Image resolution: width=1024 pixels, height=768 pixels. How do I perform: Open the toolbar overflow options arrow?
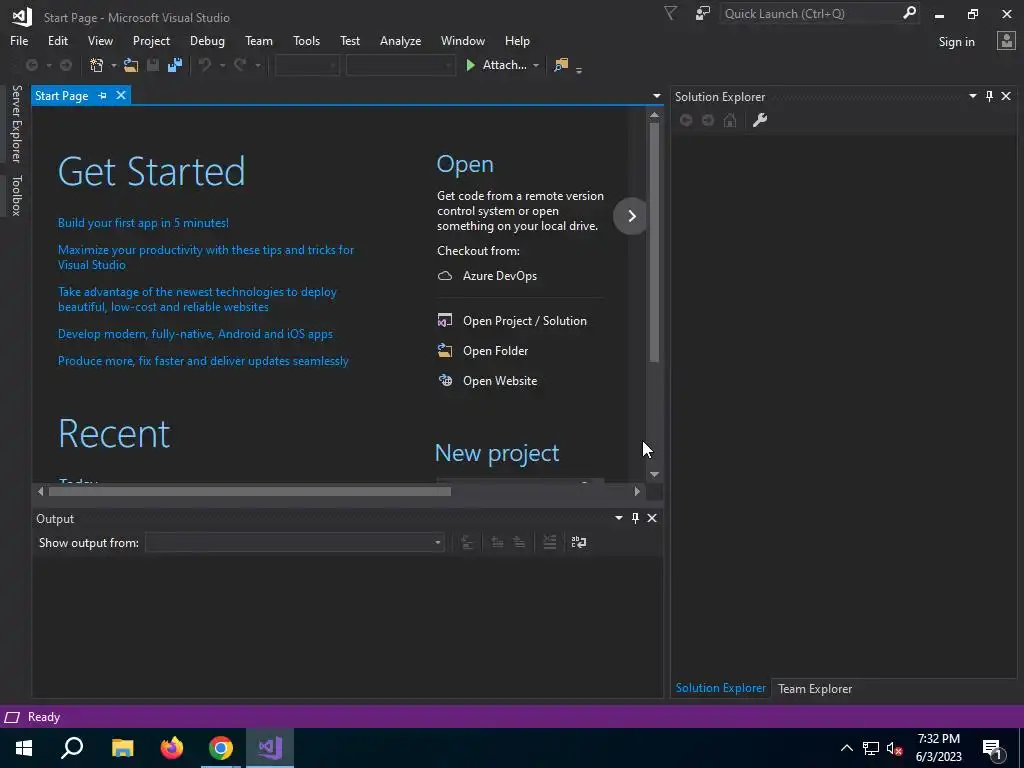click(x=579, y=69)
